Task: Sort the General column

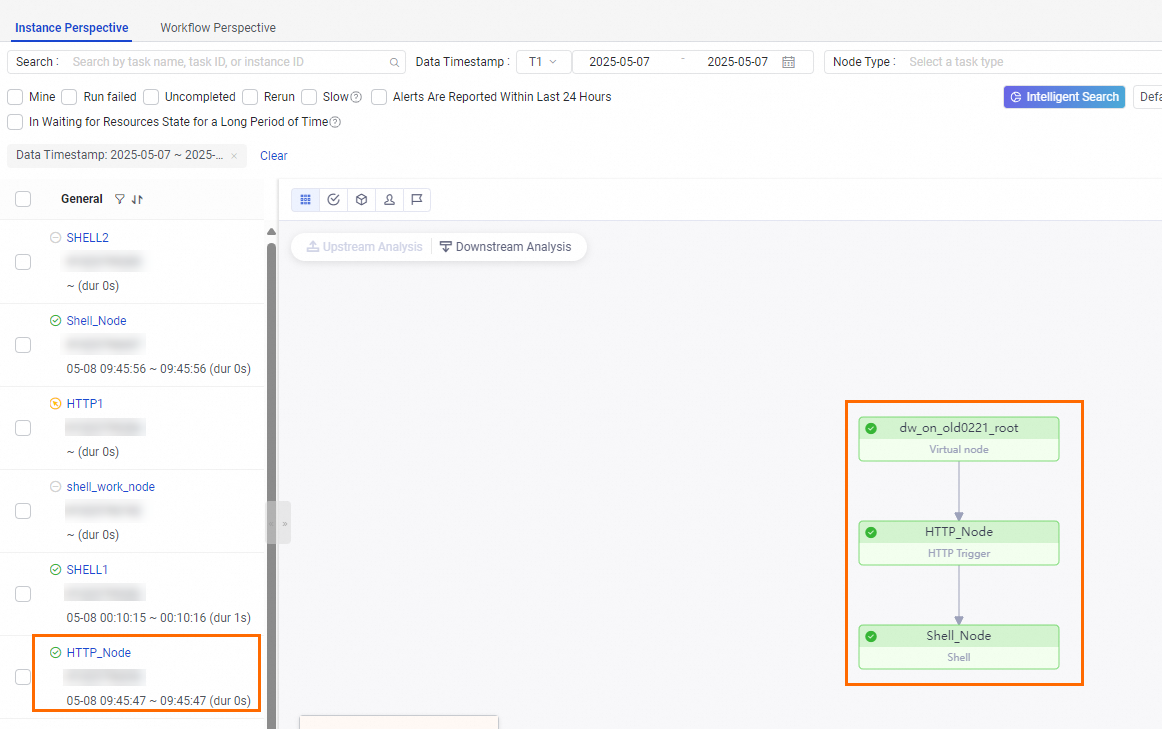Action: 137,199
